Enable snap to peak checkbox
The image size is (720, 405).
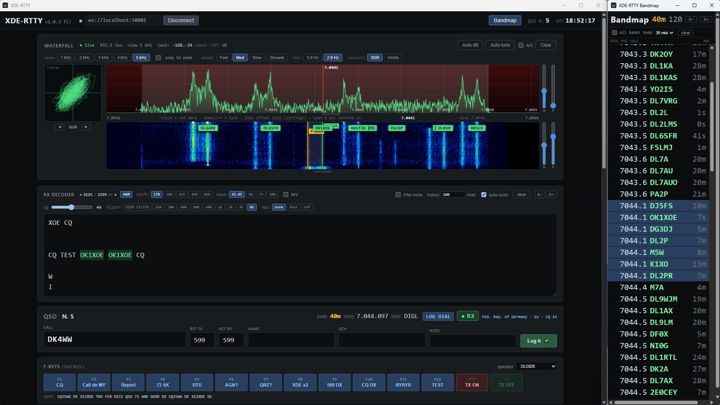tap(158, 58)
